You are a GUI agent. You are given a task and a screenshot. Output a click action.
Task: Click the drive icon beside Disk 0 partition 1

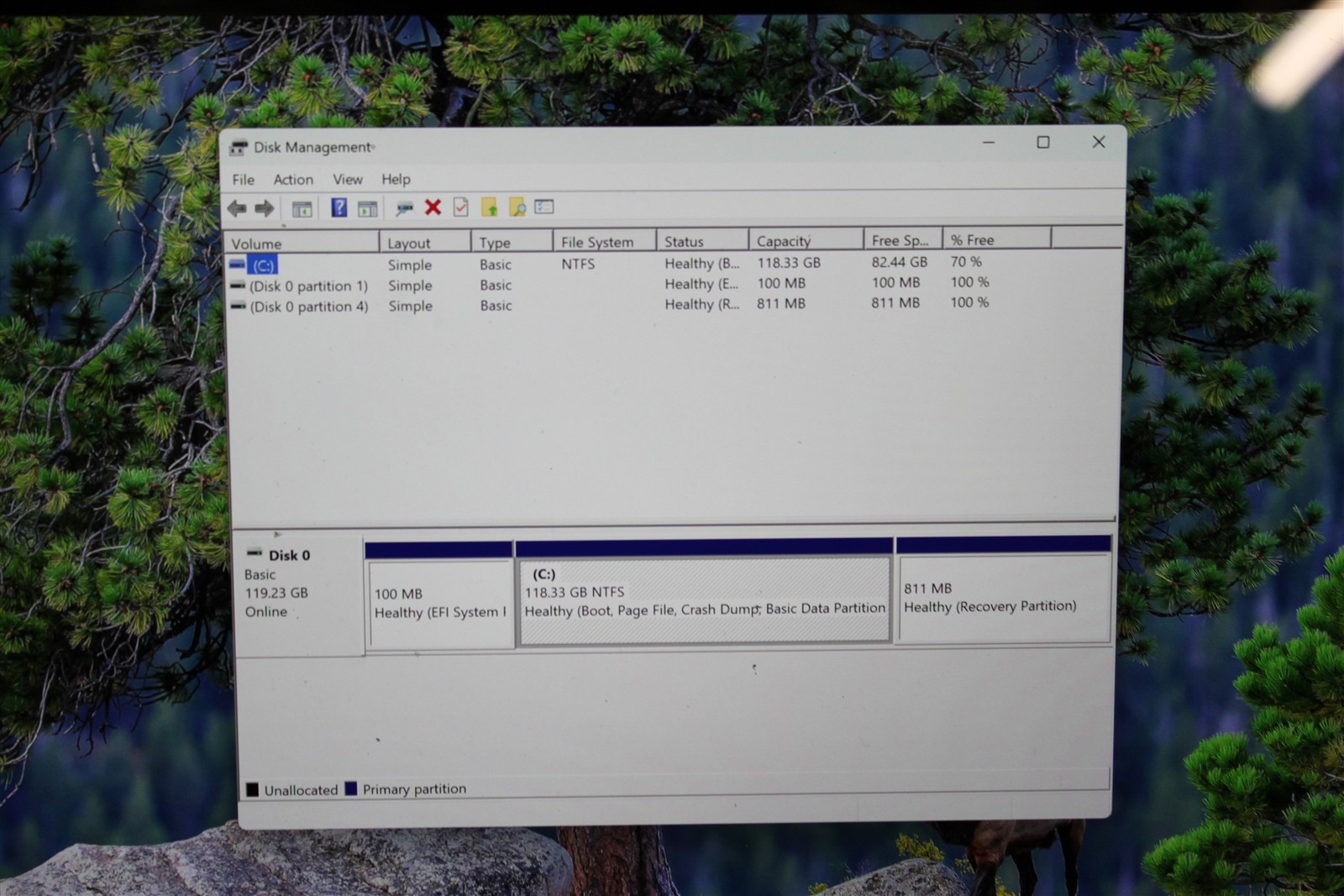click(x=238, y=286)
